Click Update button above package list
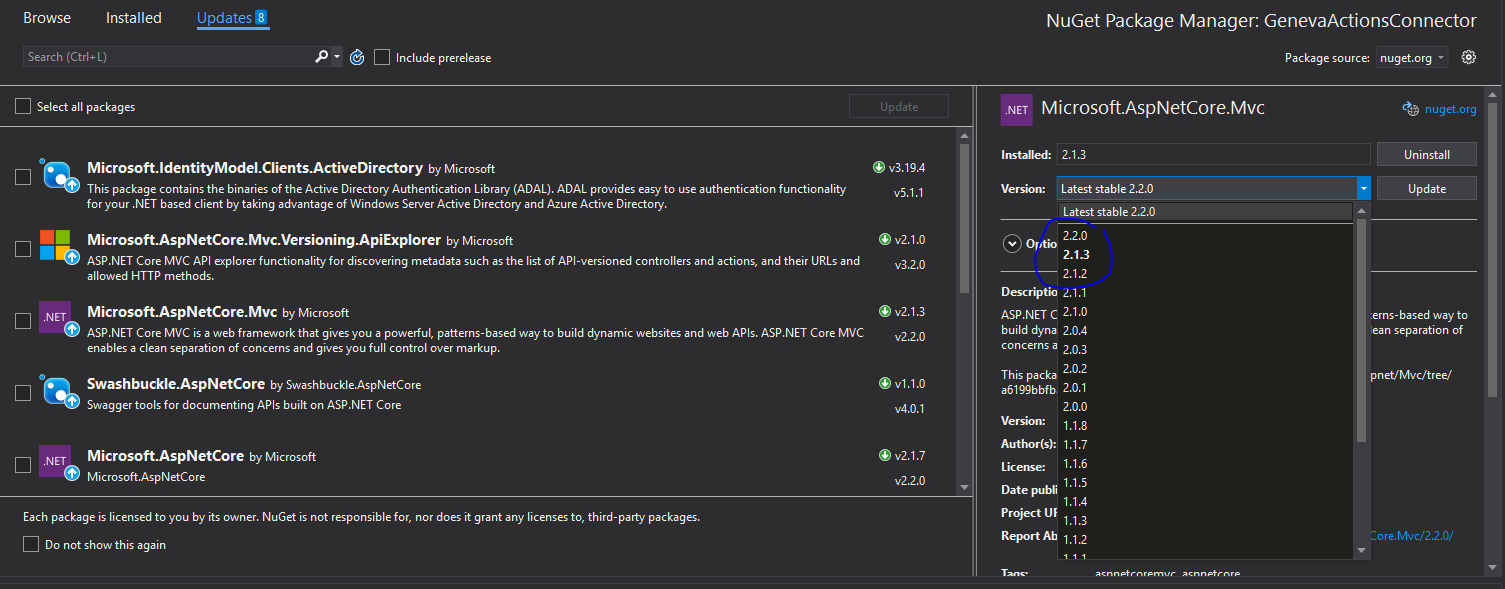 (898, 106)
